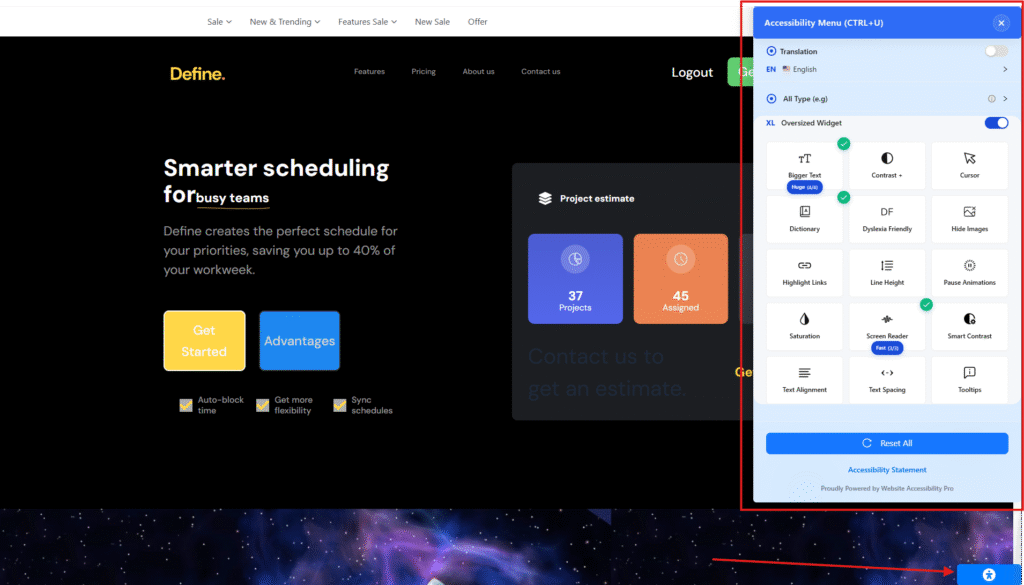This screenshot has width=1024, height=585.
Task: Enable the Contrast + option
Action: coord(886,165)
